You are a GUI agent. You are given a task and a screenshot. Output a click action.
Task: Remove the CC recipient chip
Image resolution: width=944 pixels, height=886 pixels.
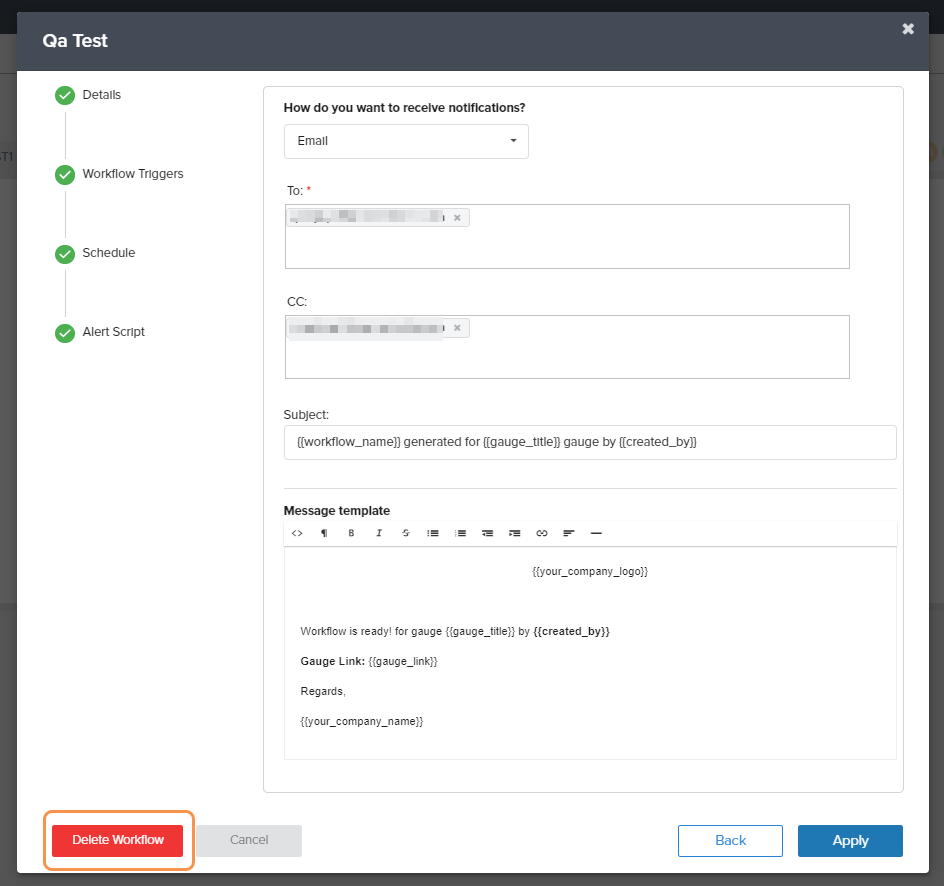[x=457, y=328]
